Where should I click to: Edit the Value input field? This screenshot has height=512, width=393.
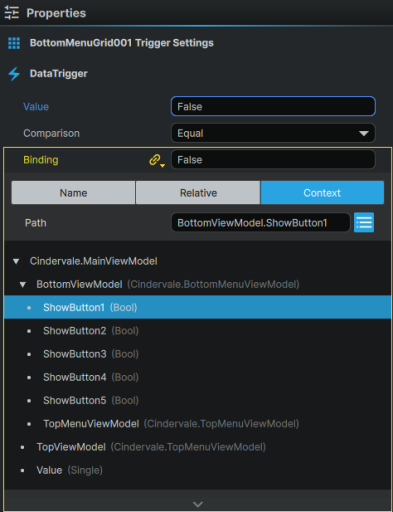click(273, 107)
